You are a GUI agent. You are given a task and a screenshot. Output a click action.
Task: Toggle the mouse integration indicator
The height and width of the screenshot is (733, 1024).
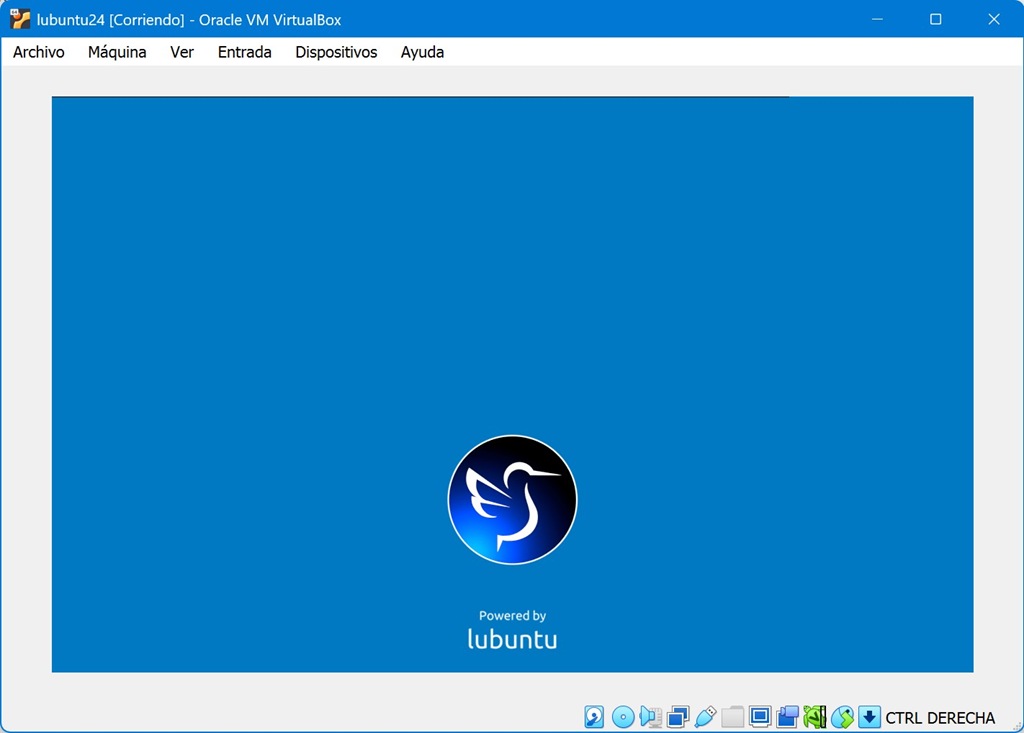coord(842,717)
